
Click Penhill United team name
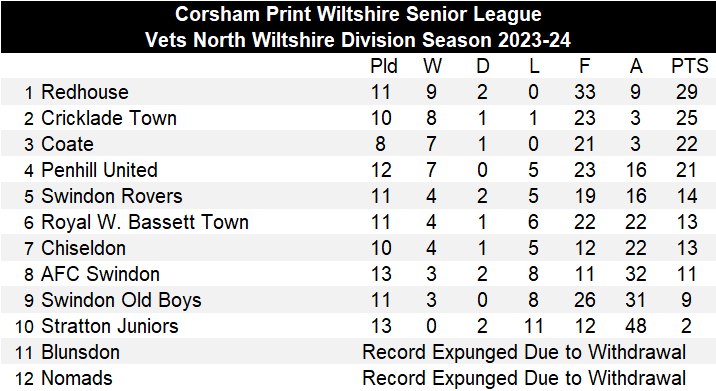pyautogui.click(x=99, y=170)
